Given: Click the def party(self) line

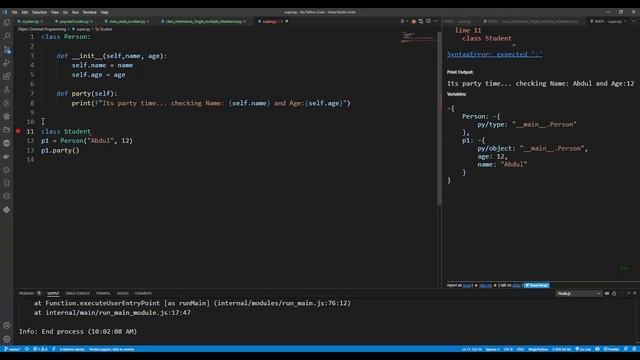Looking at the screenshot, I should point(87,93).
